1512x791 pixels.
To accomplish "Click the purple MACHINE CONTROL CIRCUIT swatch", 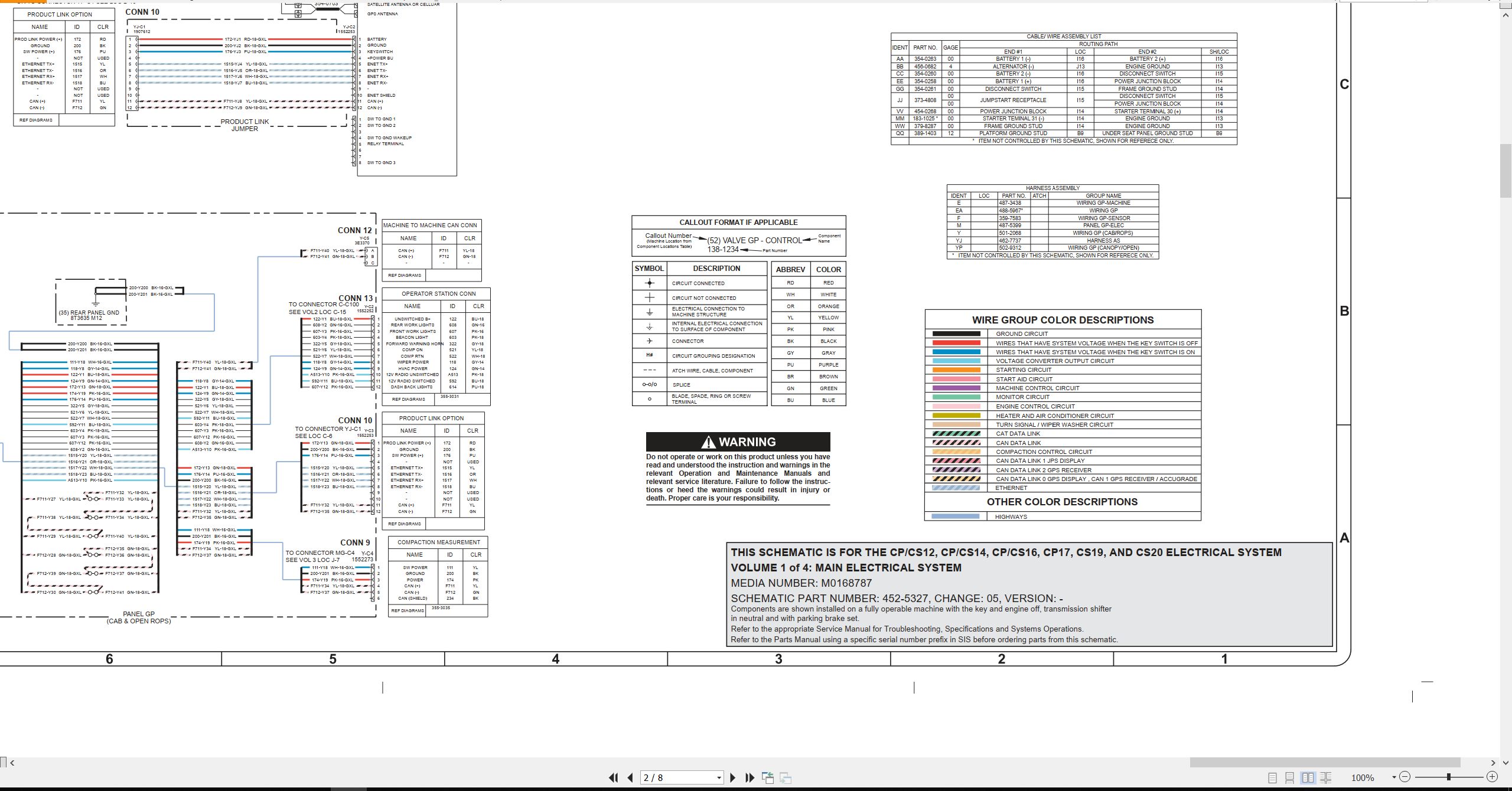I will (956, 388).
